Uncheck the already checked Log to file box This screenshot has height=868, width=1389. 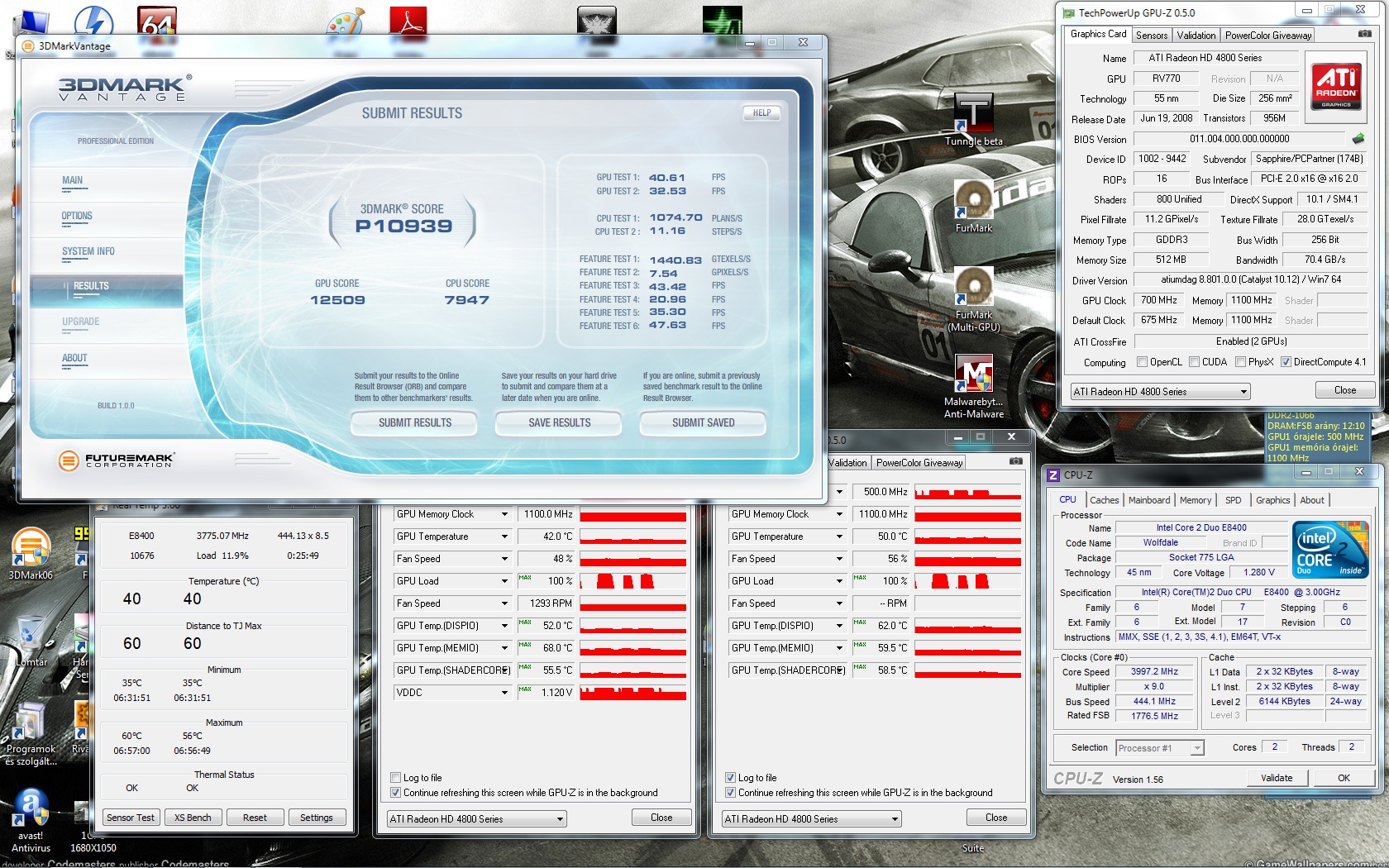(x=730, y=778)
